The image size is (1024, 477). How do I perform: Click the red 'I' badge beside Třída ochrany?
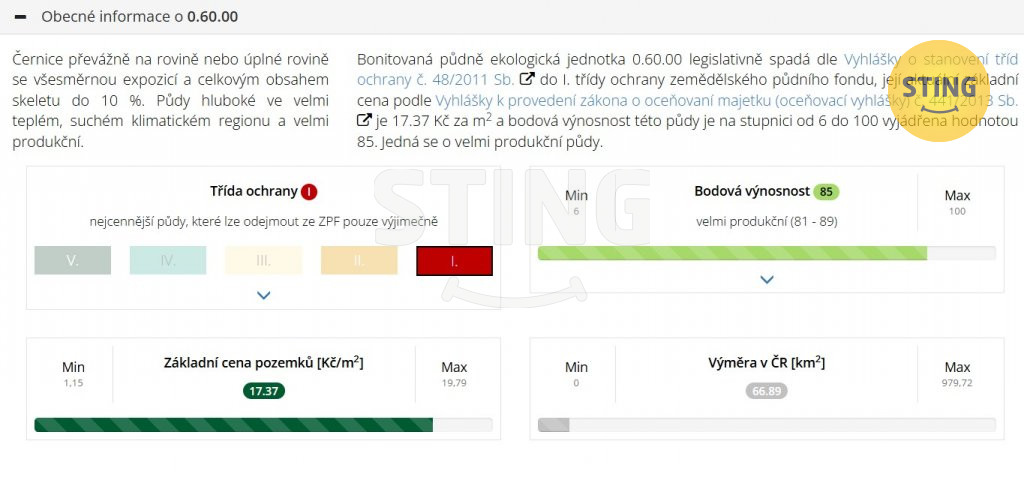(x=309, y=191)
